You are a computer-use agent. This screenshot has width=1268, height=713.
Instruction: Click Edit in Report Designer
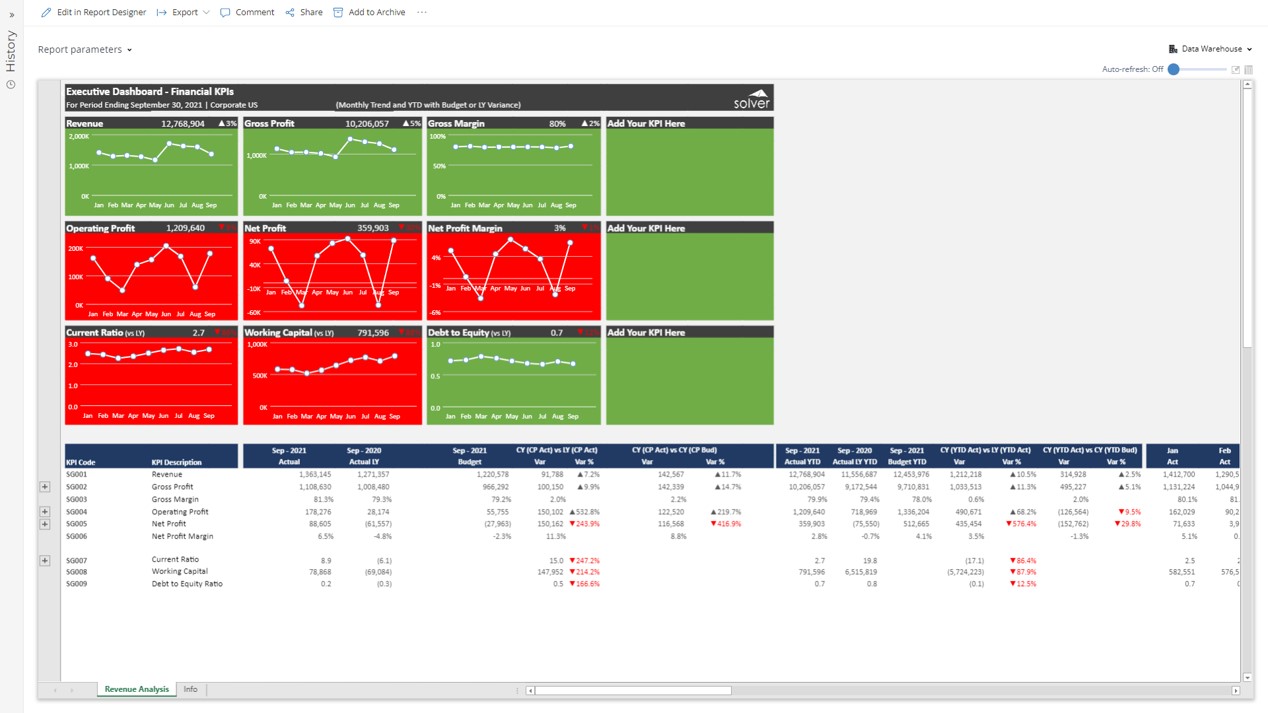click(x=93, y=12)
